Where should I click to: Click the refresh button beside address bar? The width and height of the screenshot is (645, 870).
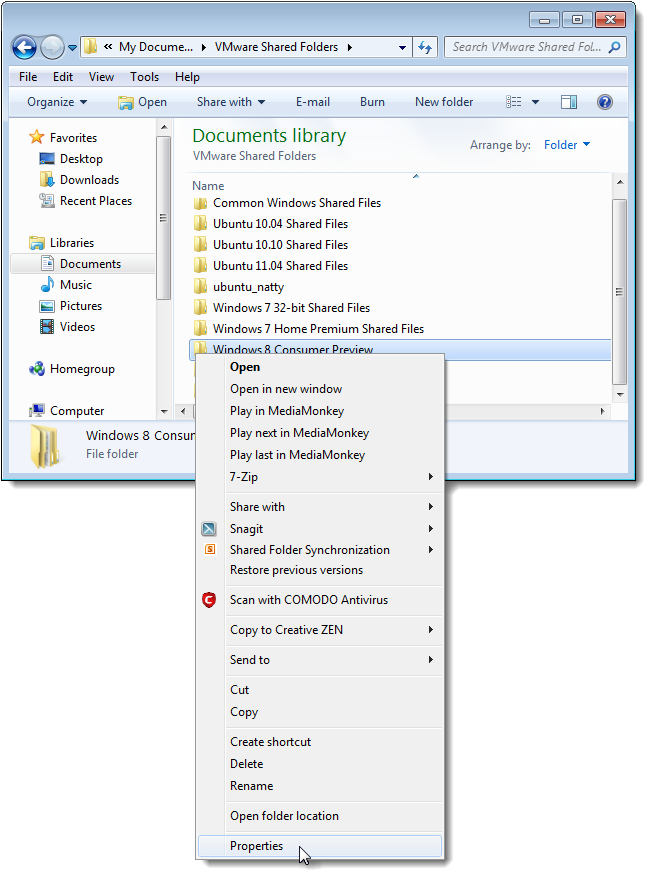pyautogui.click(x=425, y=48)
